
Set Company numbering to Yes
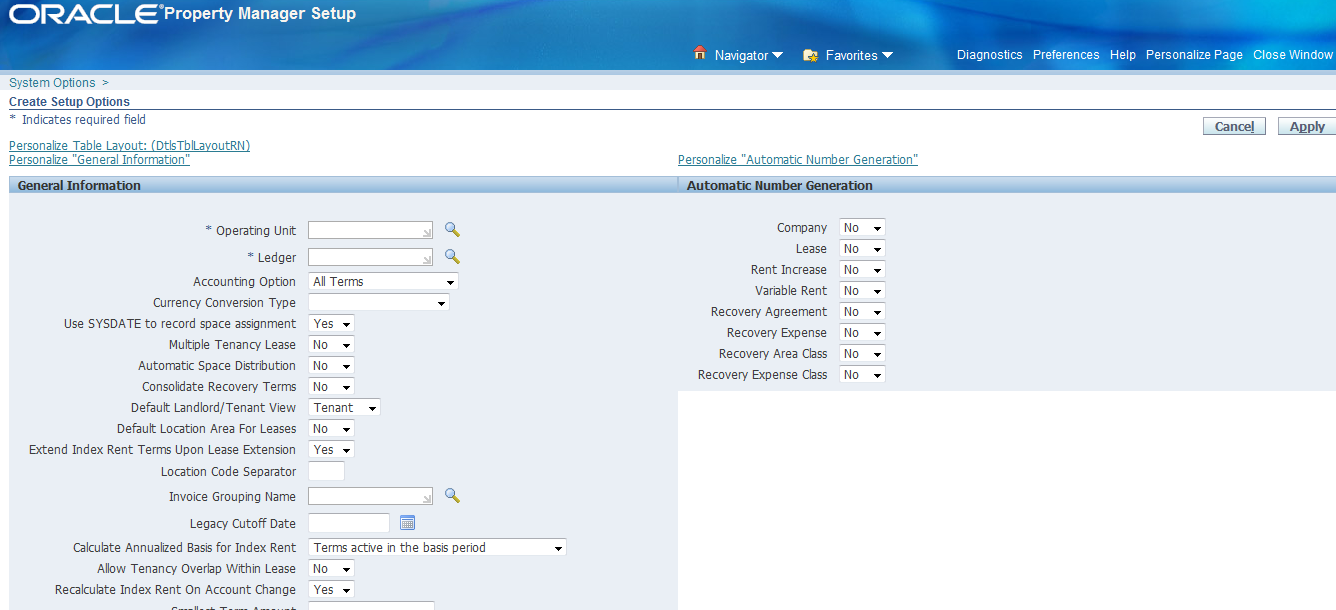coord(861,227)
